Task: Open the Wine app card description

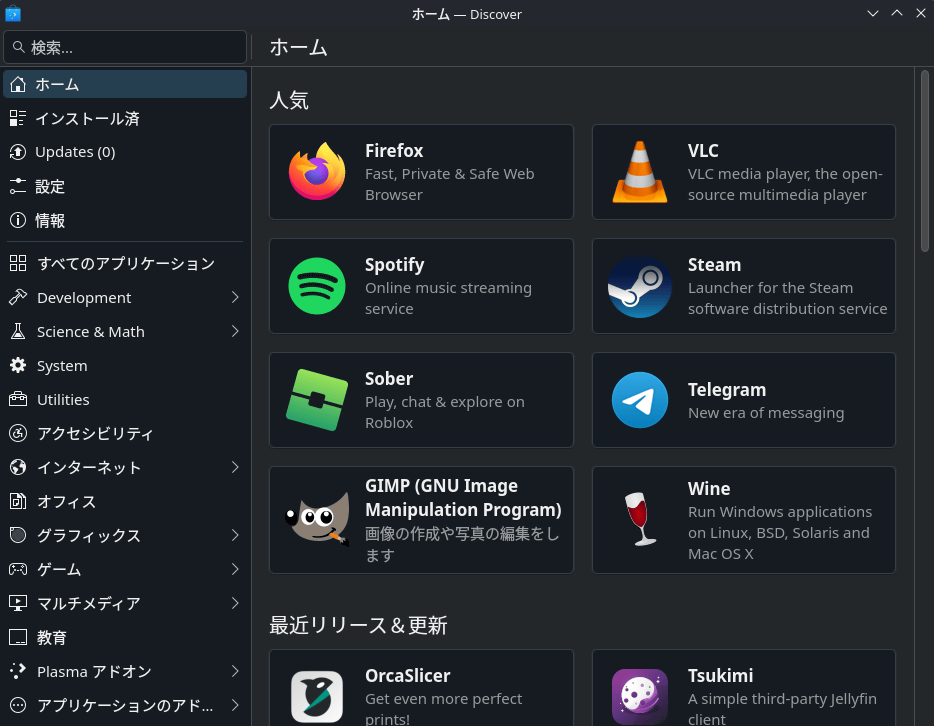Action: pos(780,532)
